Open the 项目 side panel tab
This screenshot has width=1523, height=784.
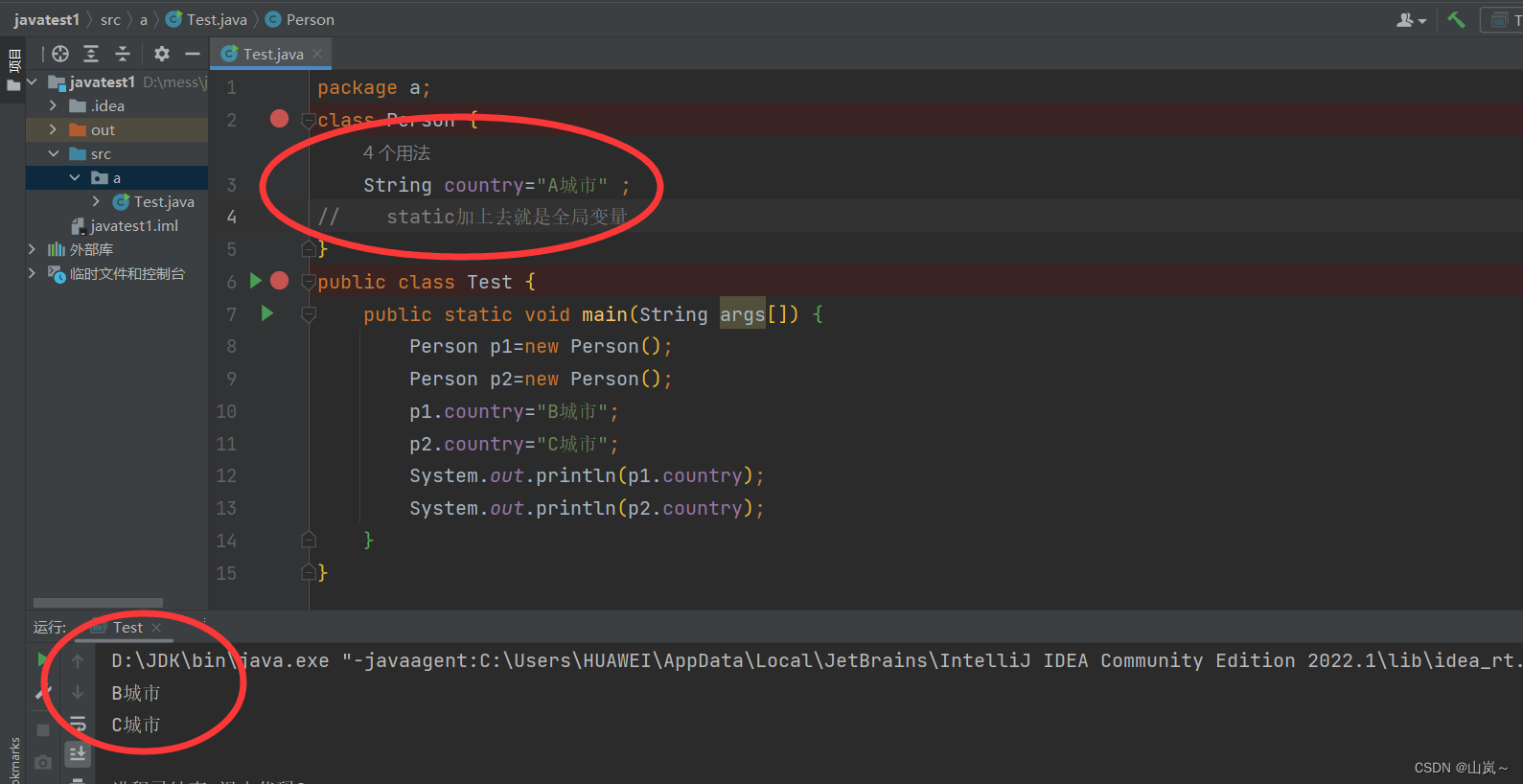13,69
